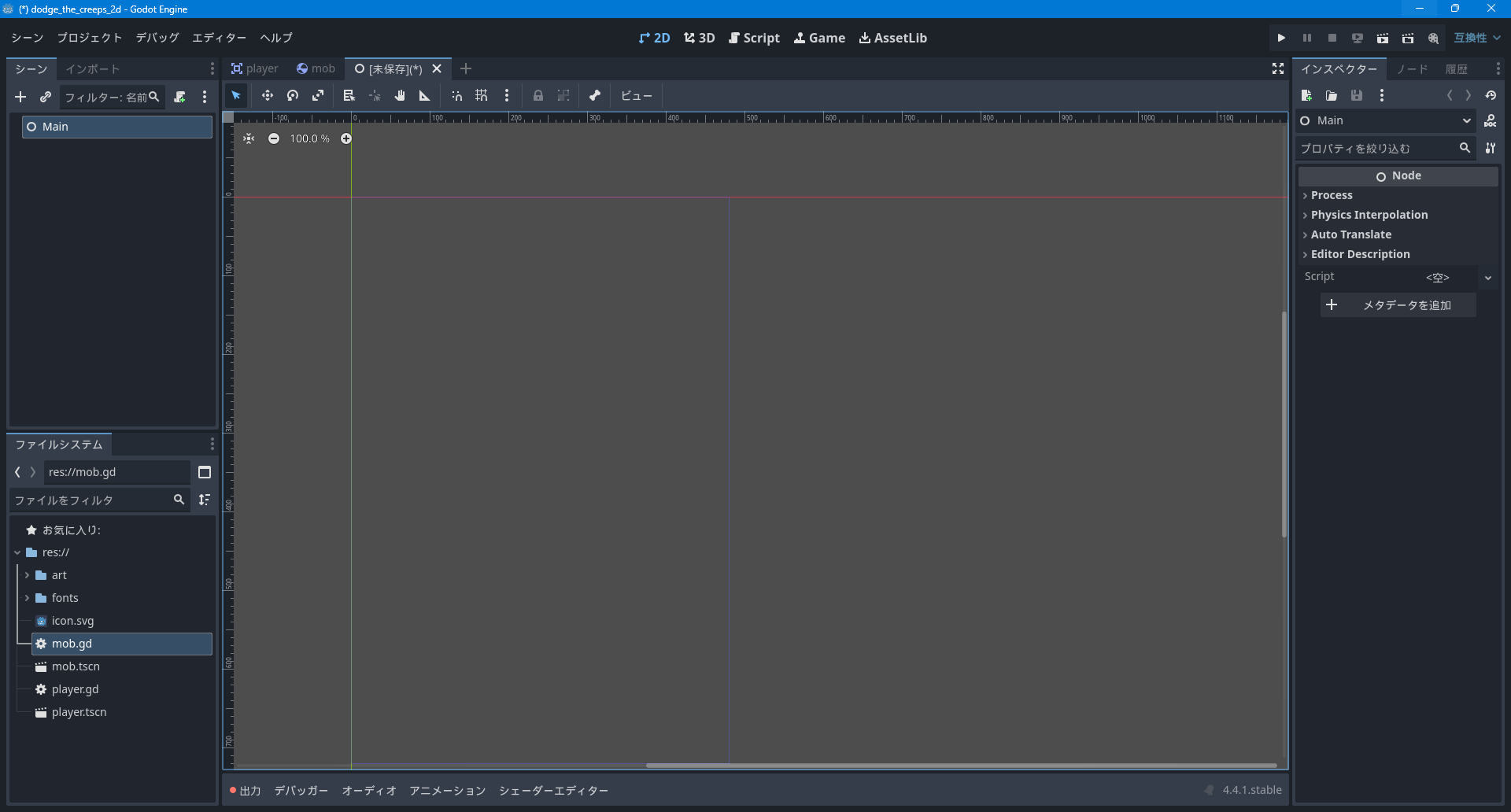Open snapping options three-dot menu
The height and width of the screenshot is (812, 1511).
(507, 96)
